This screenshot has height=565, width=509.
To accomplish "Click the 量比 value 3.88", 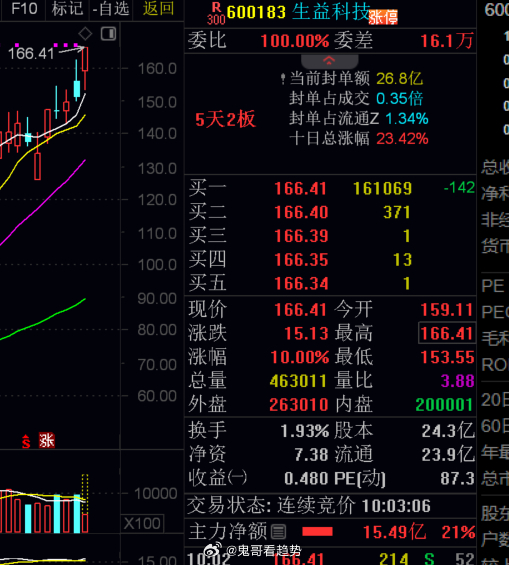I will click(457, 381).
